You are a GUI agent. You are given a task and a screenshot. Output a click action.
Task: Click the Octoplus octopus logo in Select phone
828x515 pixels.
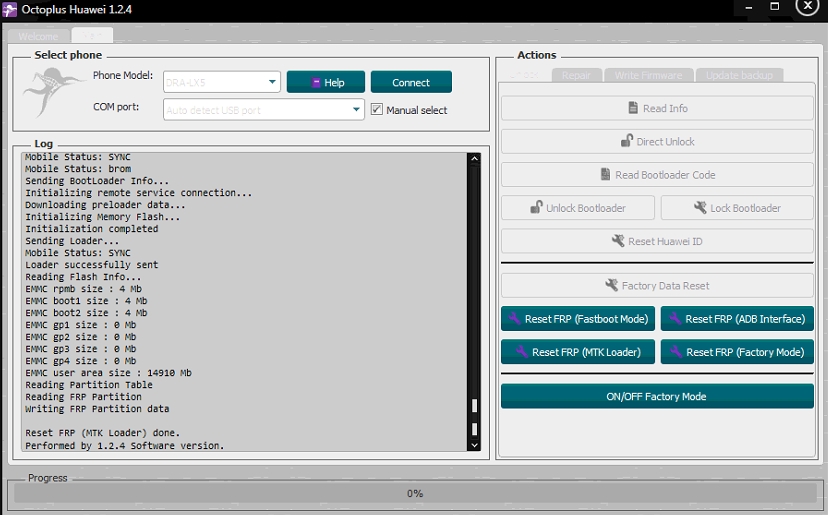[53, 92]
